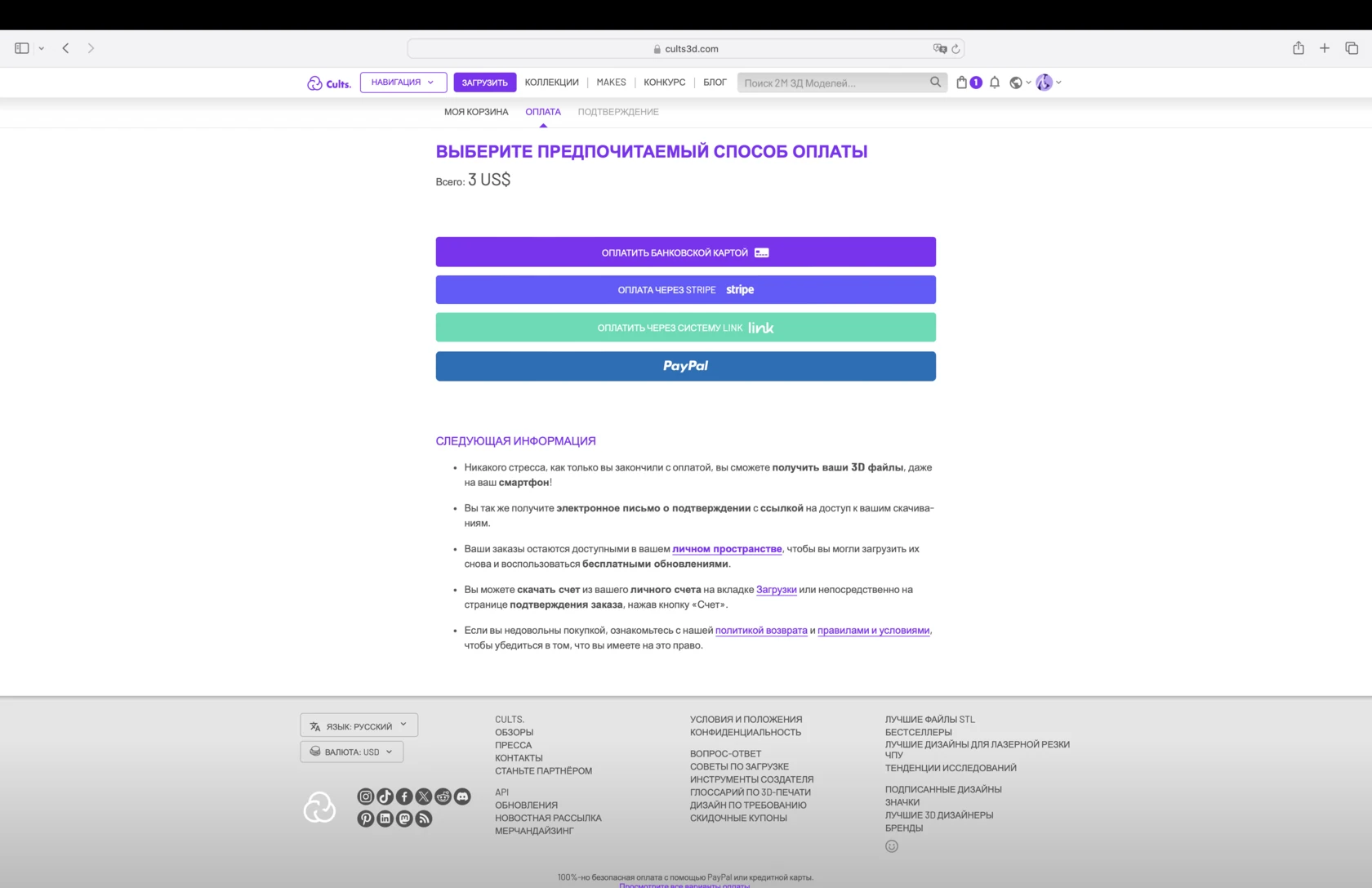Open the Safari share icon
1372x888 pixels.
click(1298, 48)
